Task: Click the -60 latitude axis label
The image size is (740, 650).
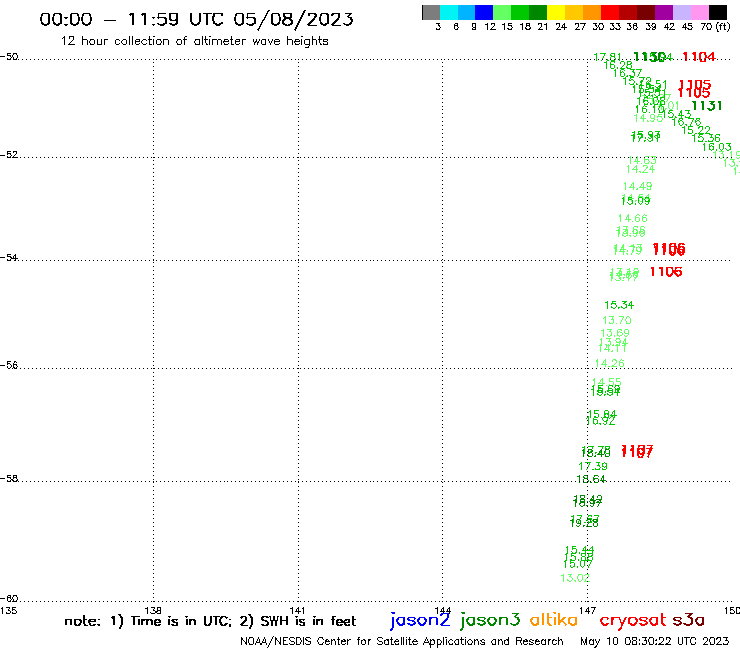Action: [9, 599]
